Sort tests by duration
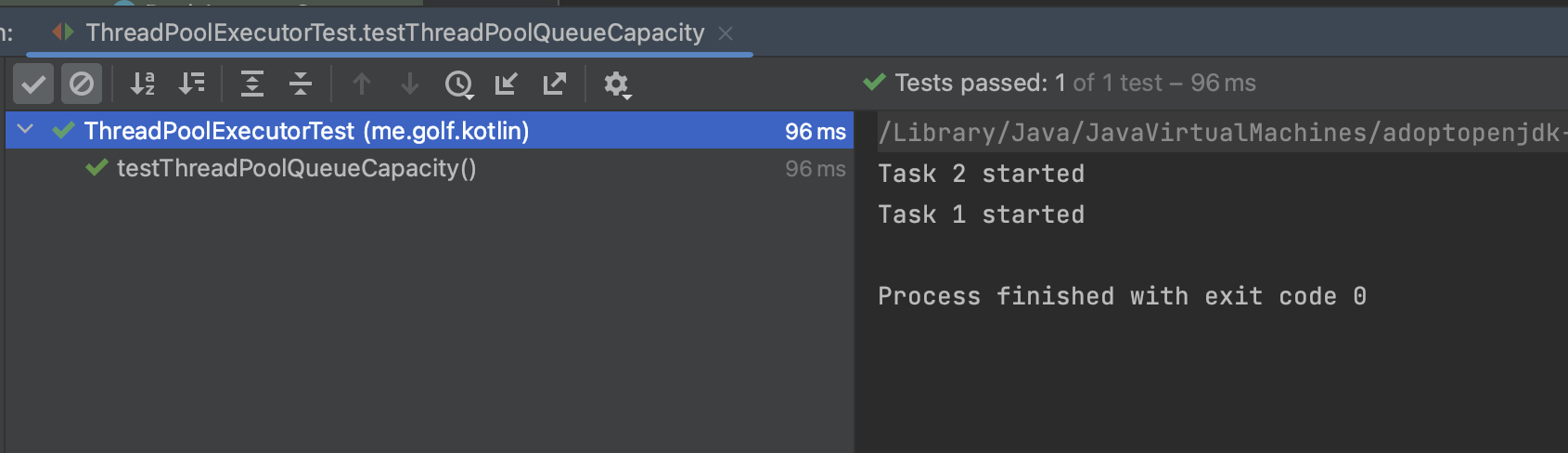This screenshot has width=1568, height=453. 192,84
